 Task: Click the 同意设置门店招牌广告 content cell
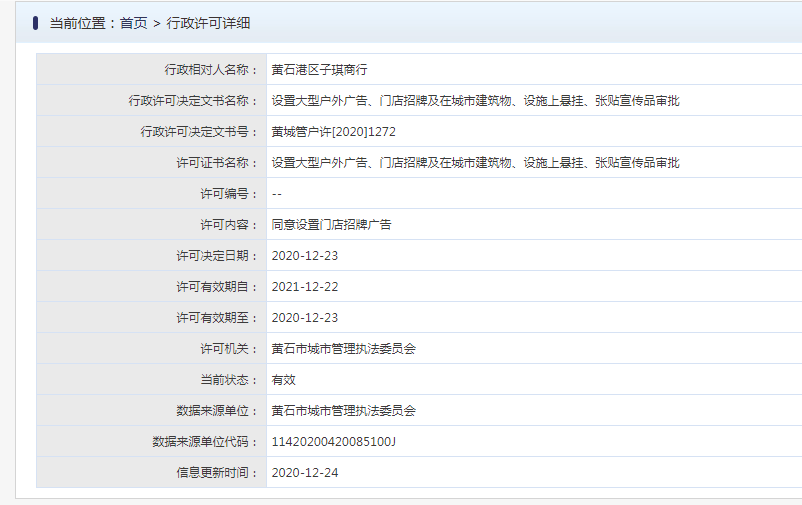click(x=534, y=224)
